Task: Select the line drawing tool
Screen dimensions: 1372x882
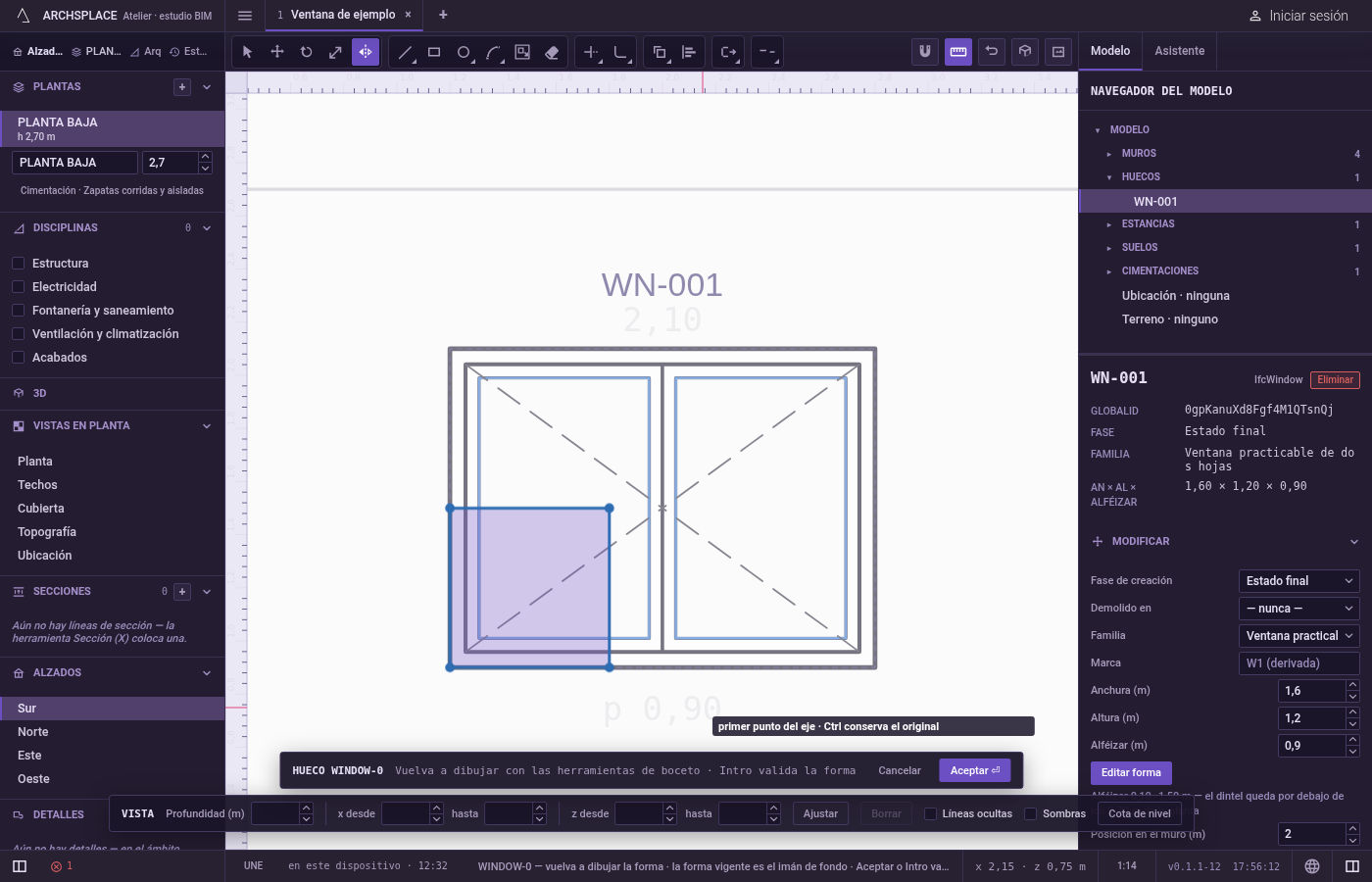Action: 405,52
